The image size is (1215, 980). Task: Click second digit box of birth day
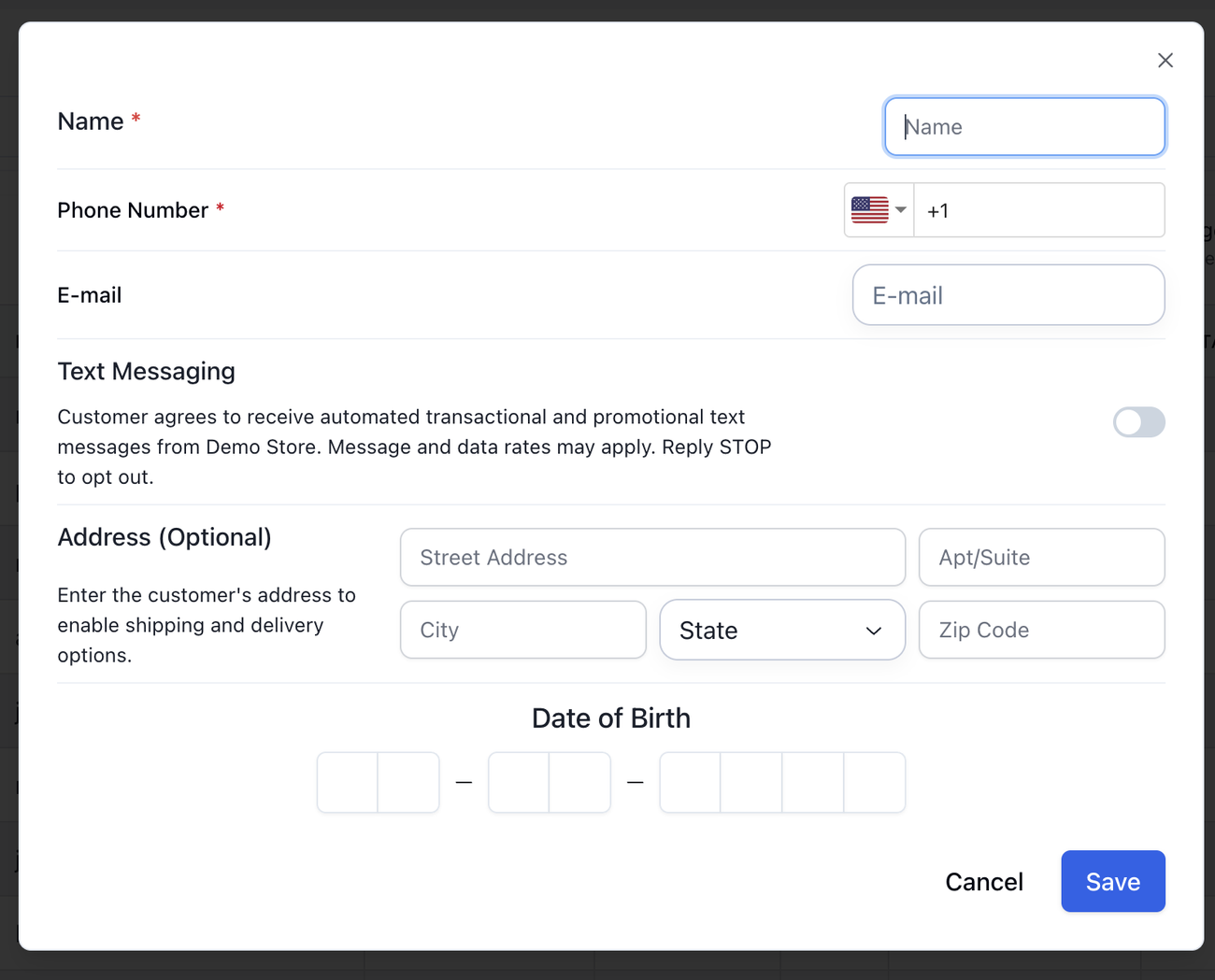coord(579,783)
